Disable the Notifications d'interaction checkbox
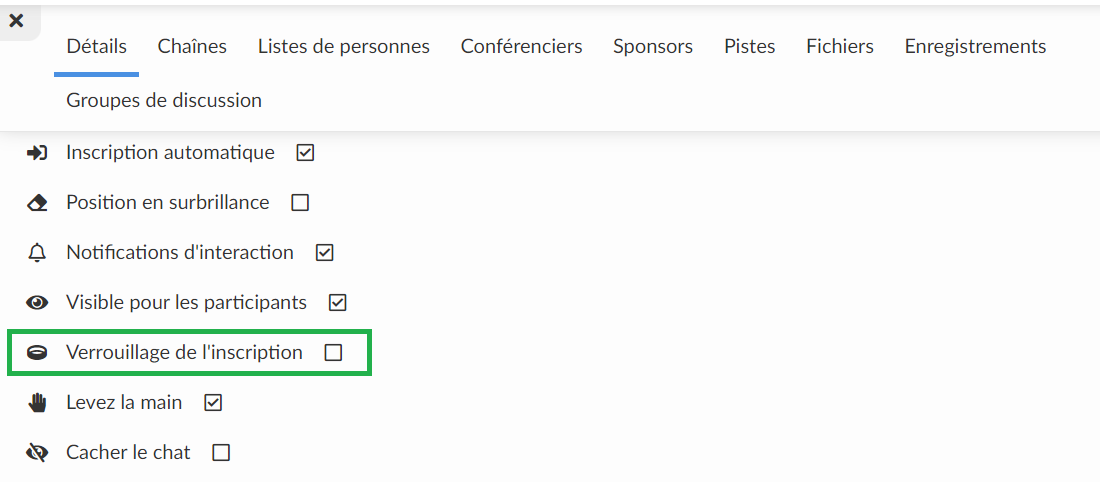Viewport: 1100px width, 482px height. point(324,253)
